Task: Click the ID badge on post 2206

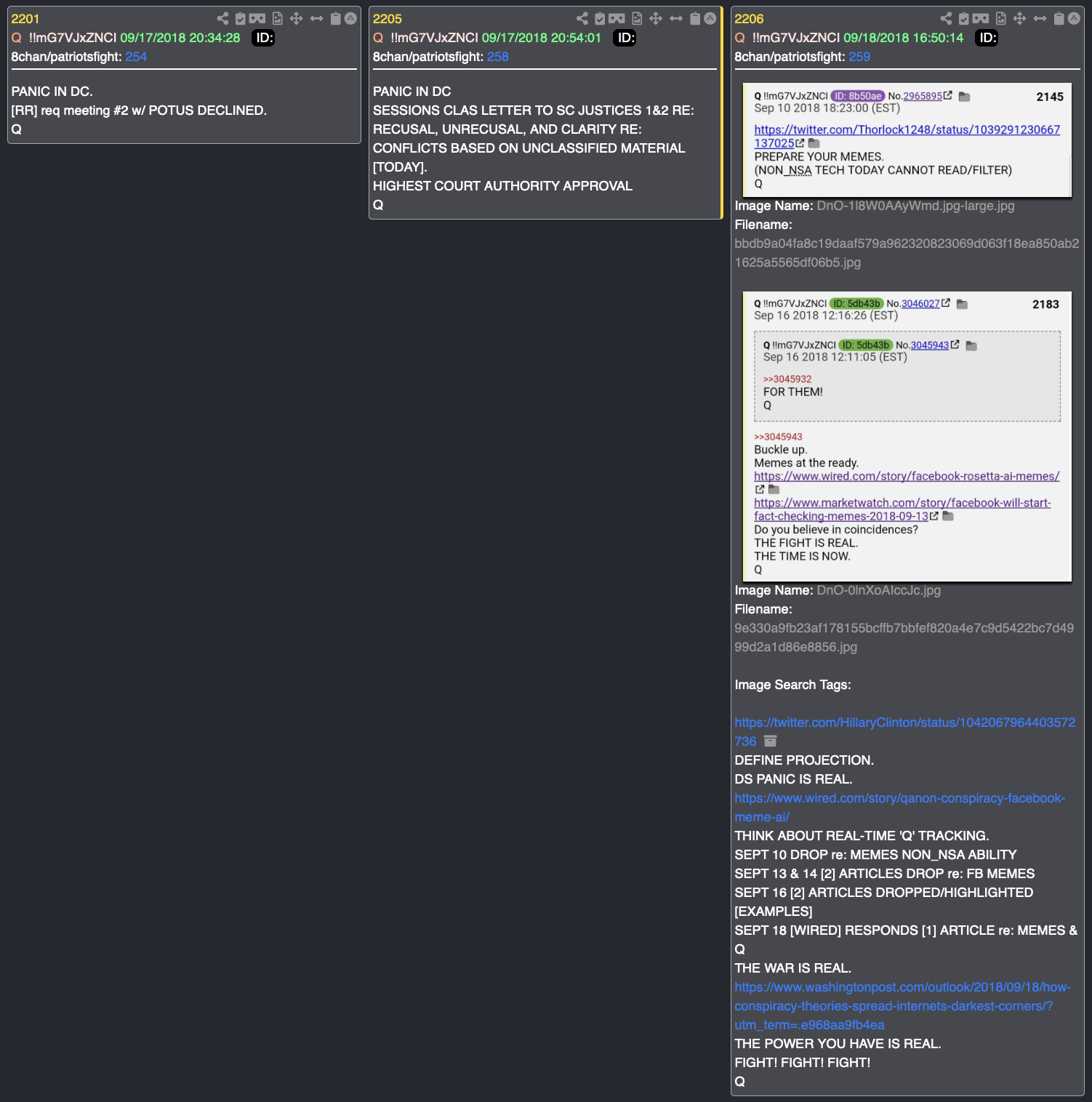Action: pyautogui.click(x=987, y=38)
